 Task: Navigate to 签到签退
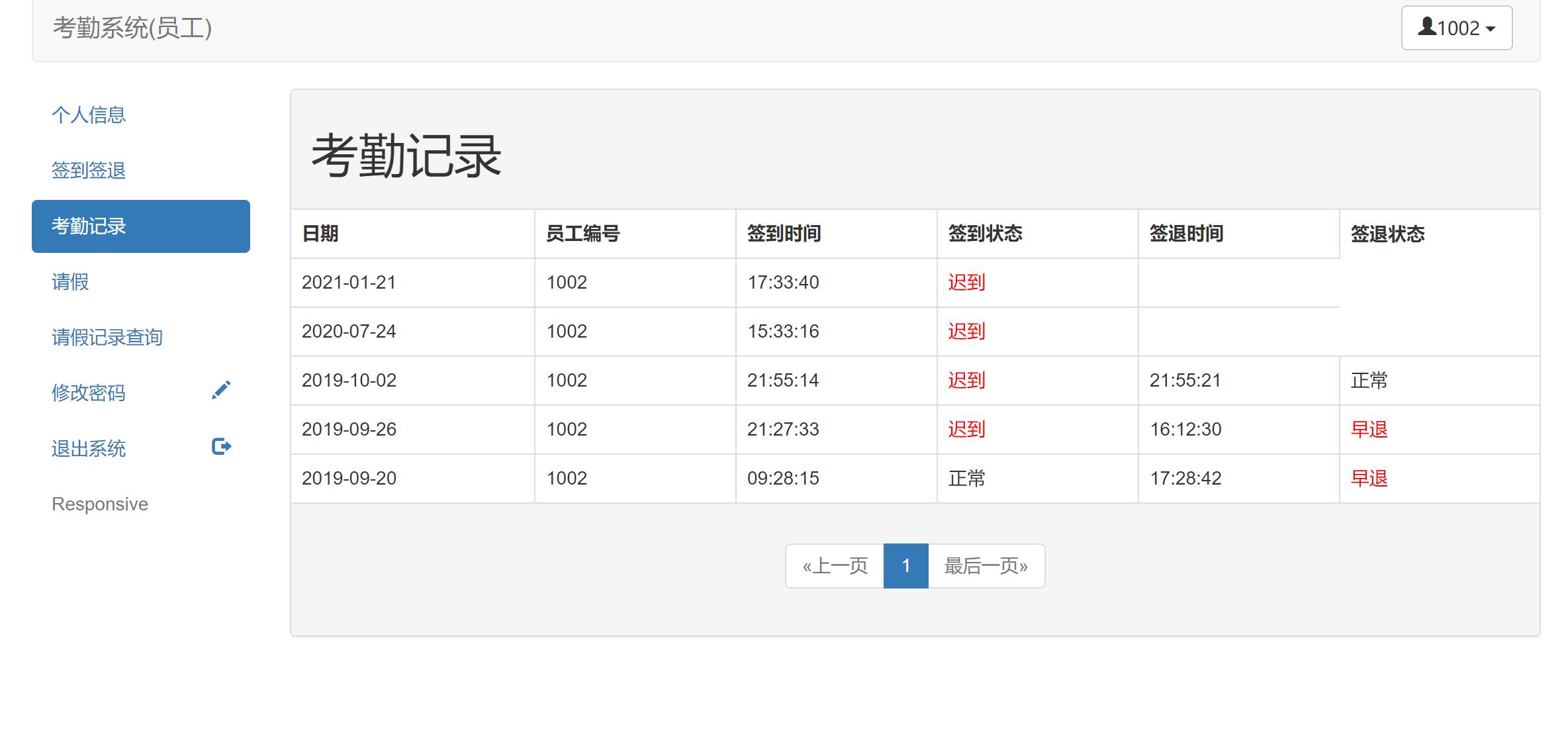(89, 170)
